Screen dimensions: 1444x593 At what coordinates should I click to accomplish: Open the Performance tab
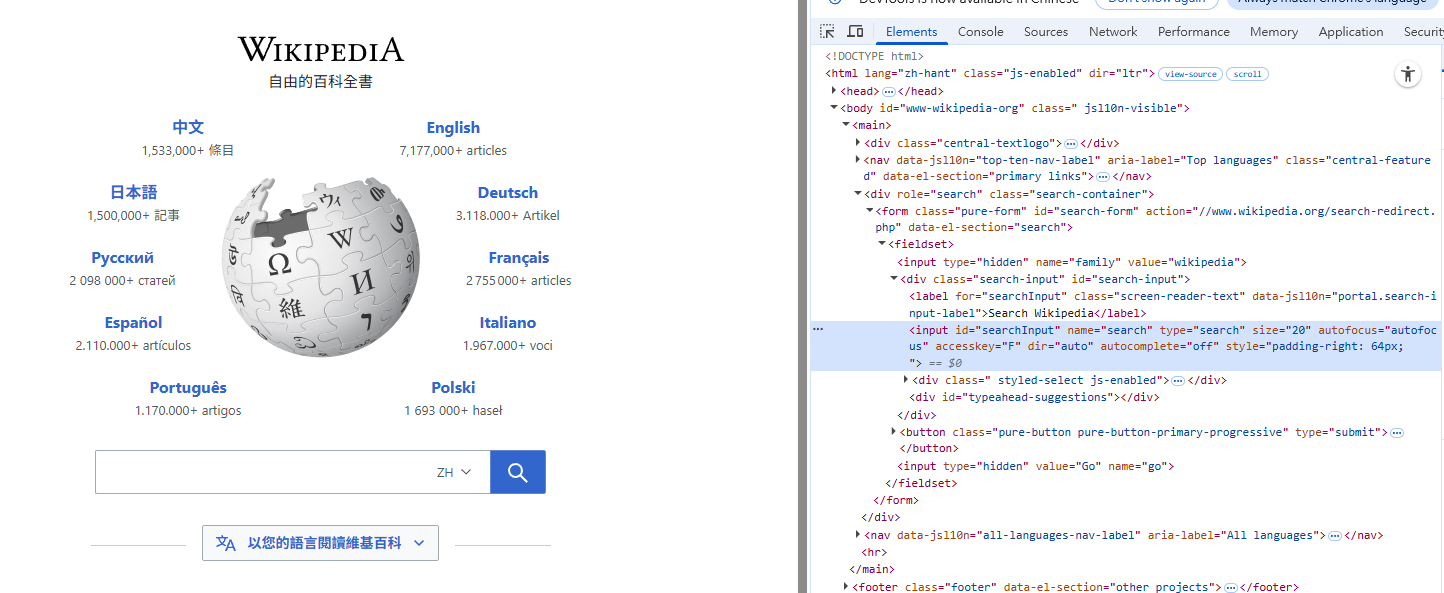[x=1194, y=32]
